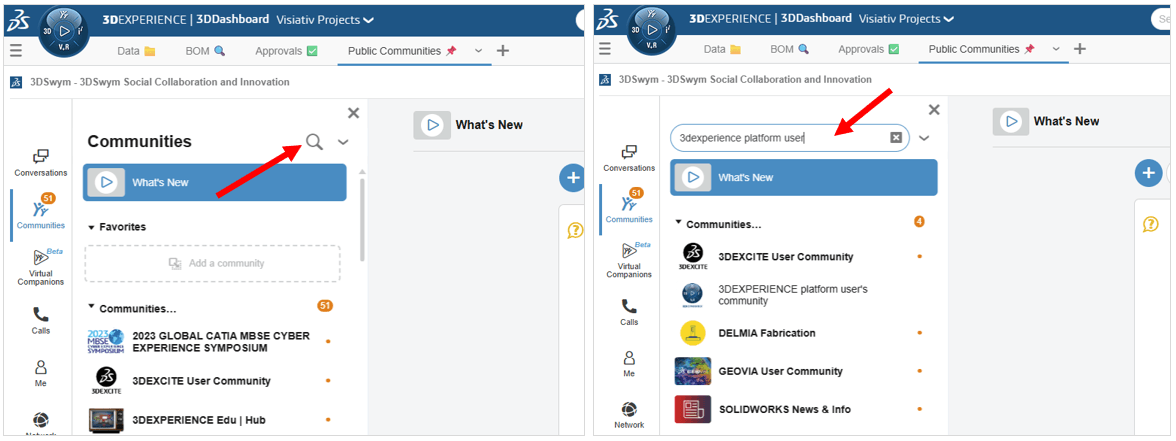Clear the search field text

tap(895, 137)
